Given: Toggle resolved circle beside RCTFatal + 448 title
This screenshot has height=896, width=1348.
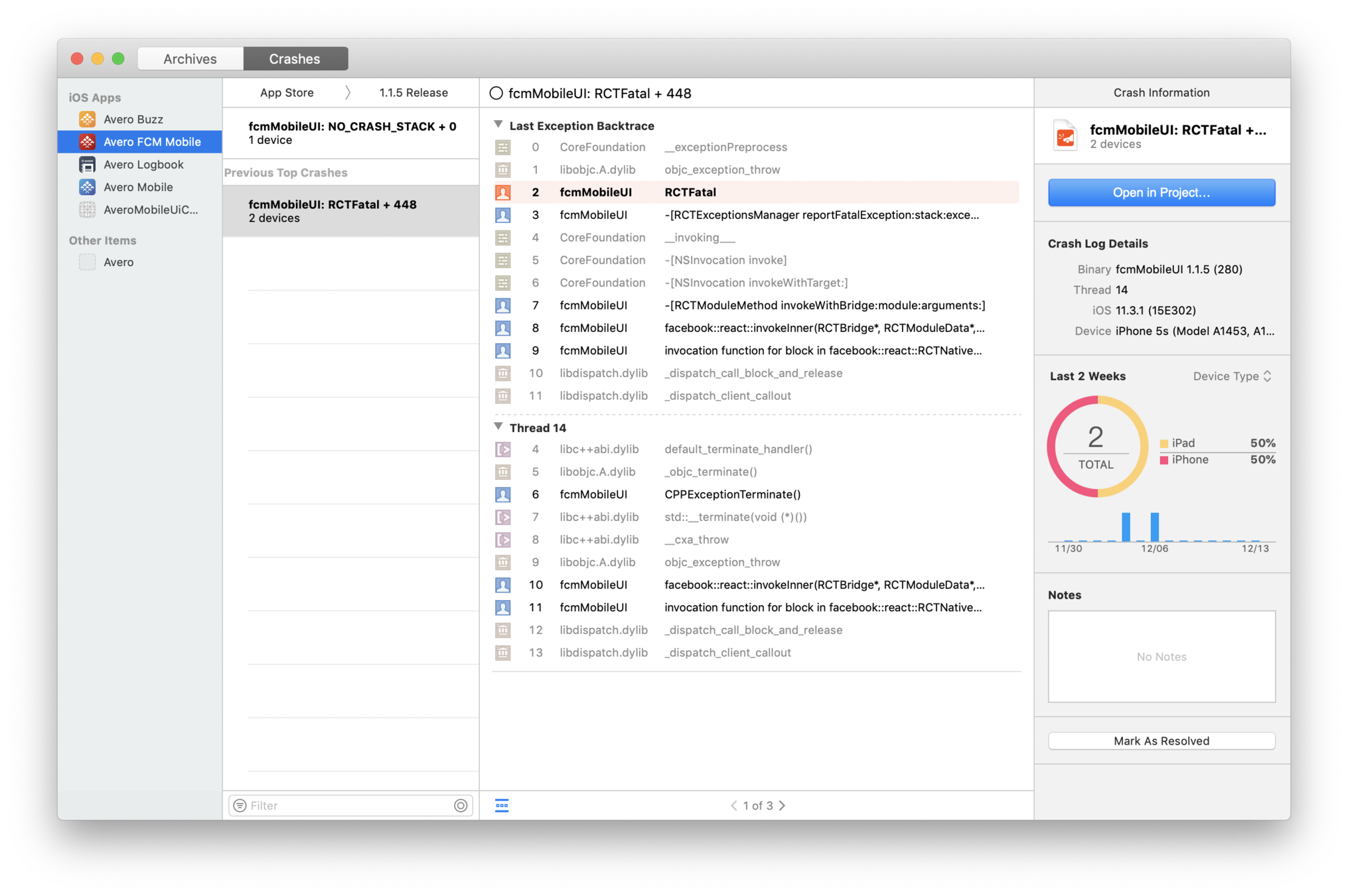Looking at the screenshot, I should coord(496,94).
